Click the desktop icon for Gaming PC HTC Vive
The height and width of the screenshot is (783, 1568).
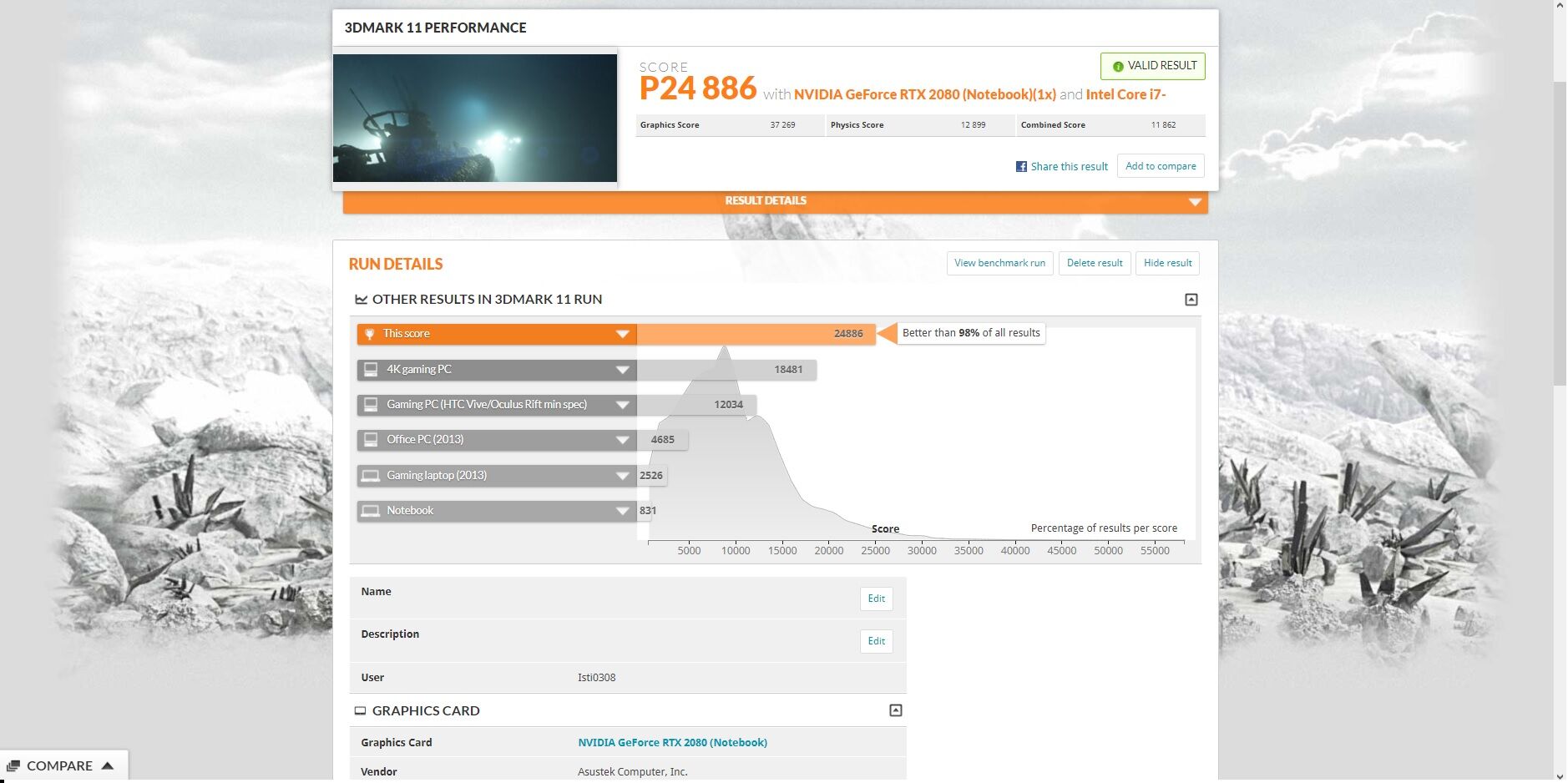click(x=371, y=405)
